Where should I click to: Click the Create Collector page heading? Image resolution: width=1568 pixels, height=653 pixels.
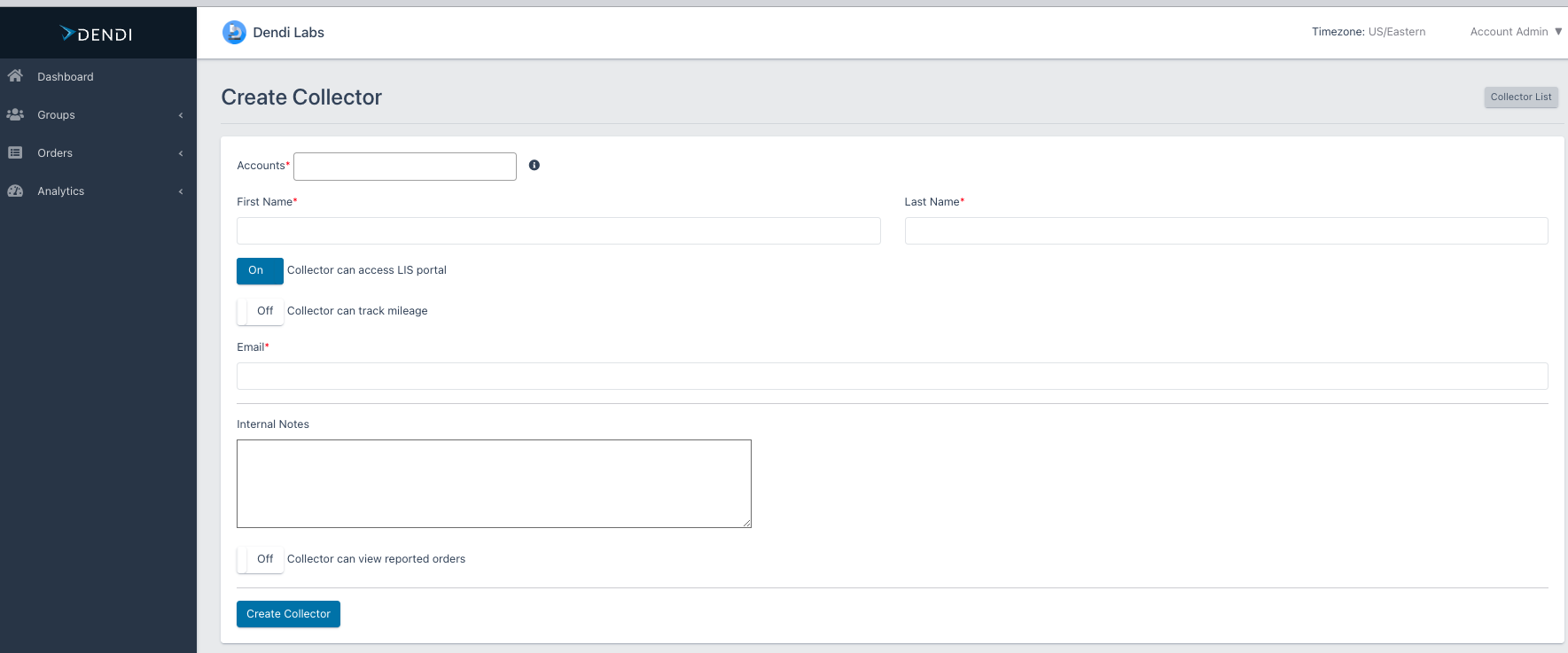tap(301, 97)
